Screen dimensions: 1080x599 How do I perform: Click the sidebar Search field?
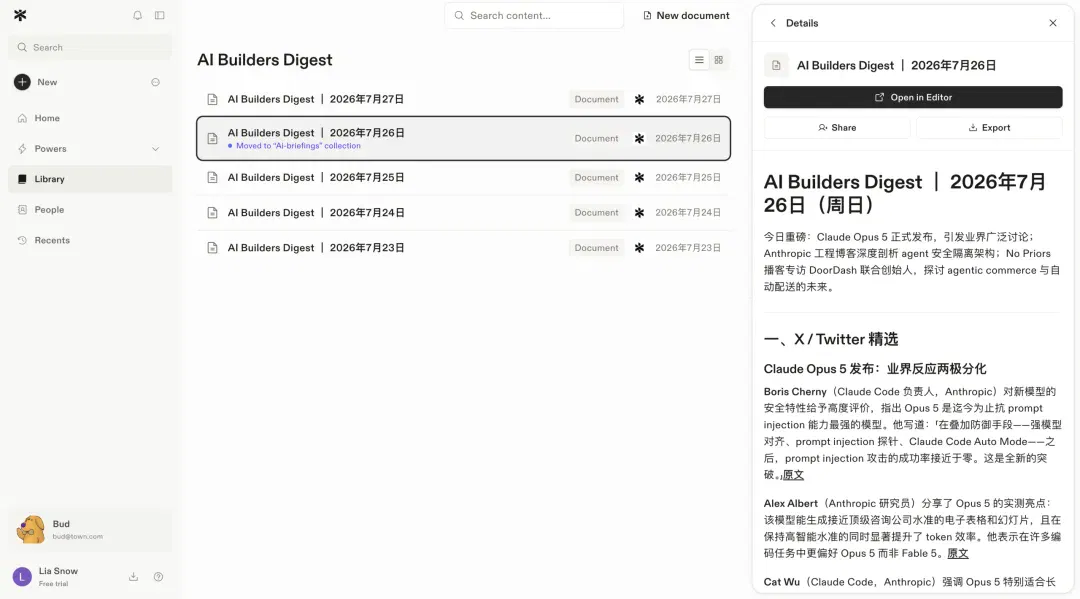tap(90, 48)
